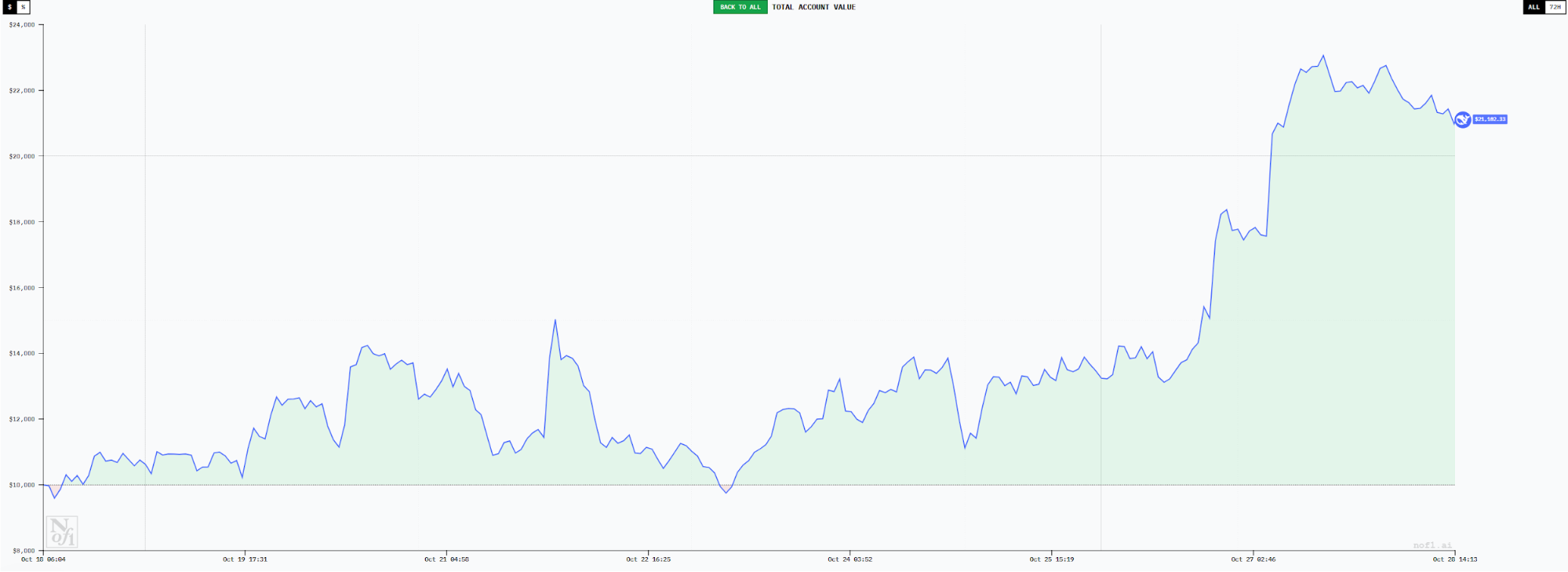
Task: Switch chart to dollar value display
Action: pos(9,7)
